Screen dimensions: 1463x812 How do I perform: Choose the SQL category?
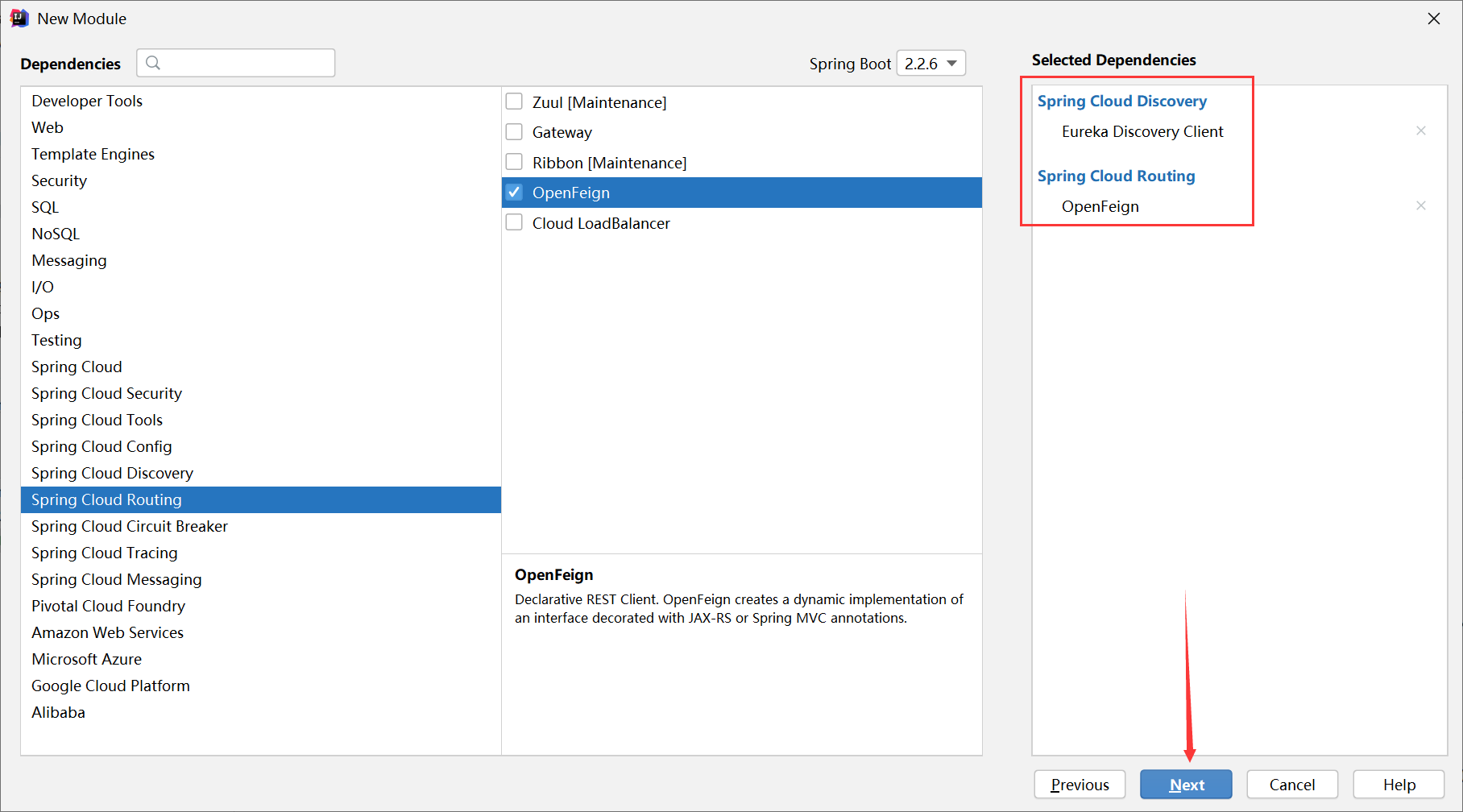(x=261, y=207)
